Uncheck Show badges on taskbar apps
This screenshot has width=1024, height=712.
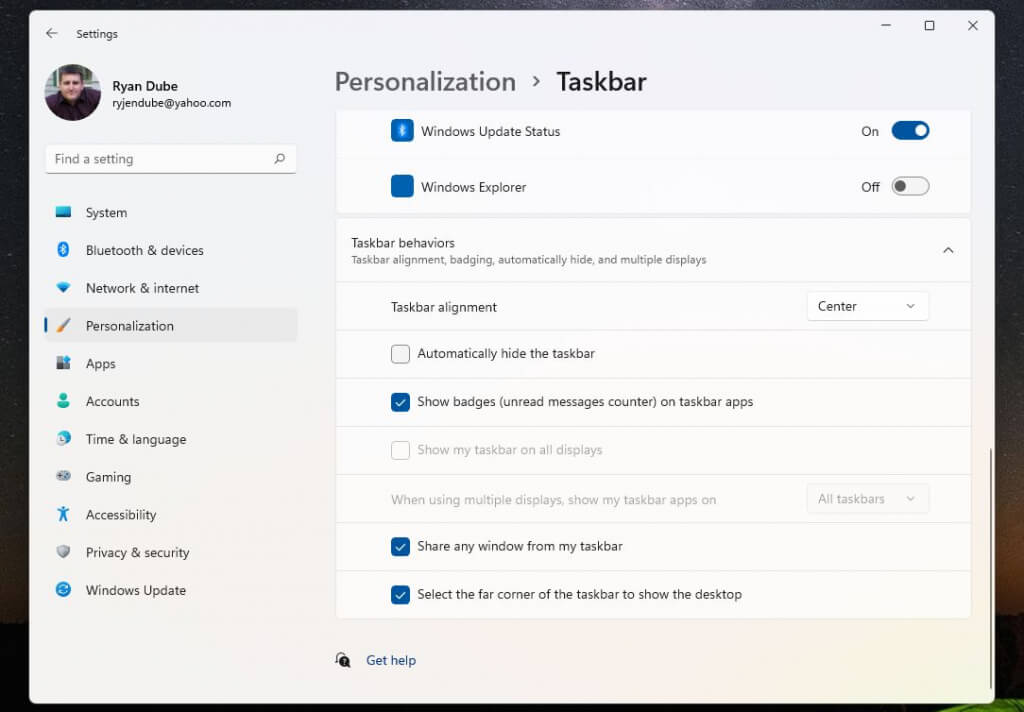tap(400, 402)
